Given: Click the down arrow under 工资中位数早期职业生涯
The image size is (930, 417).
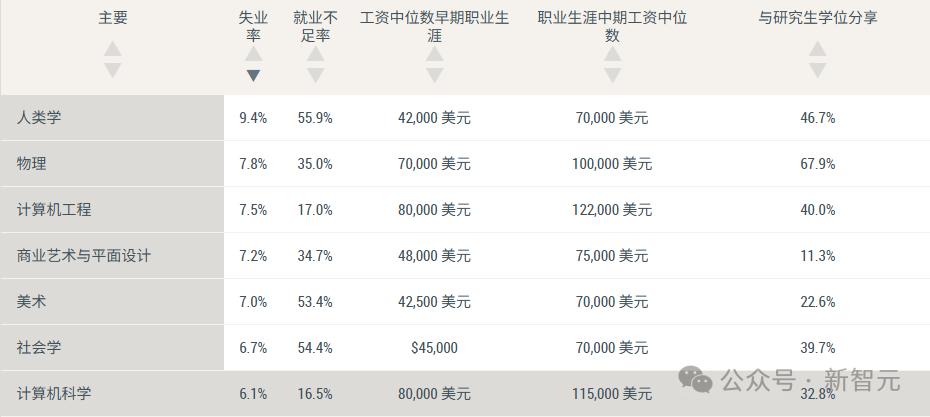Looking at the screenshot, I should [434, 76].
